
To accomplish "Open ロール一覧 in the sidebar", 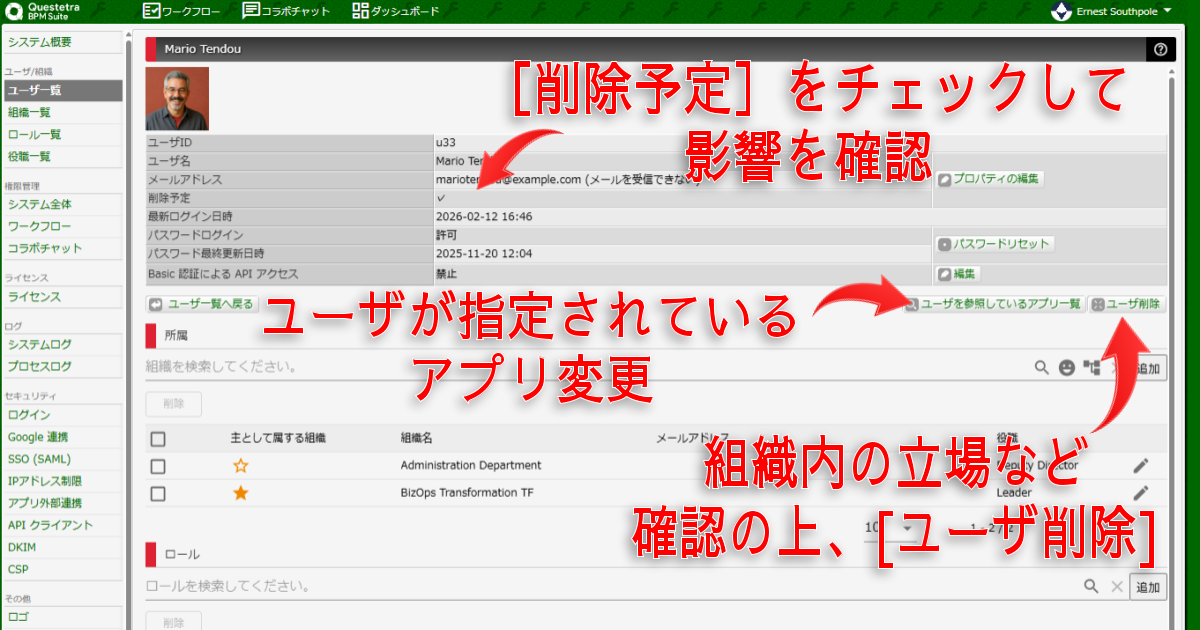I will click(x=62, y=135).
